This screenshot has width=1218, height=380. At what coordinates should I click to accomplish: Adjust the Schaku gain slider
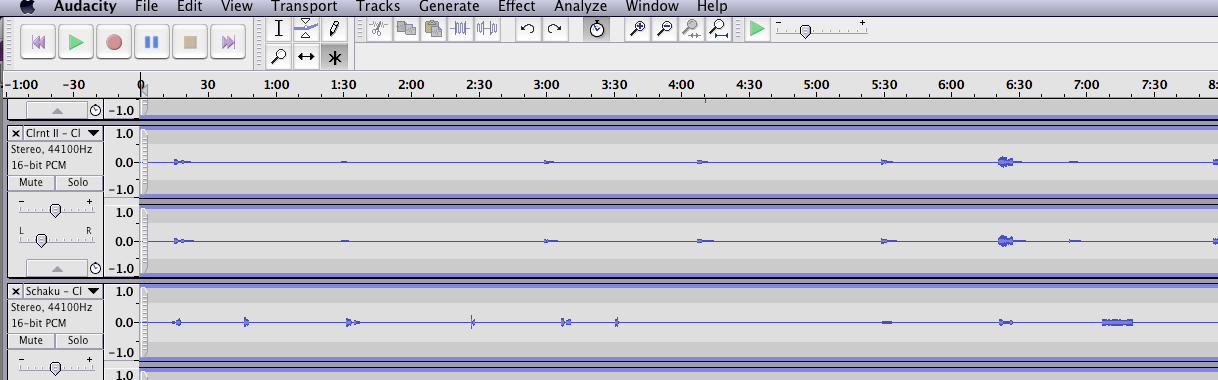click(55, 367)
